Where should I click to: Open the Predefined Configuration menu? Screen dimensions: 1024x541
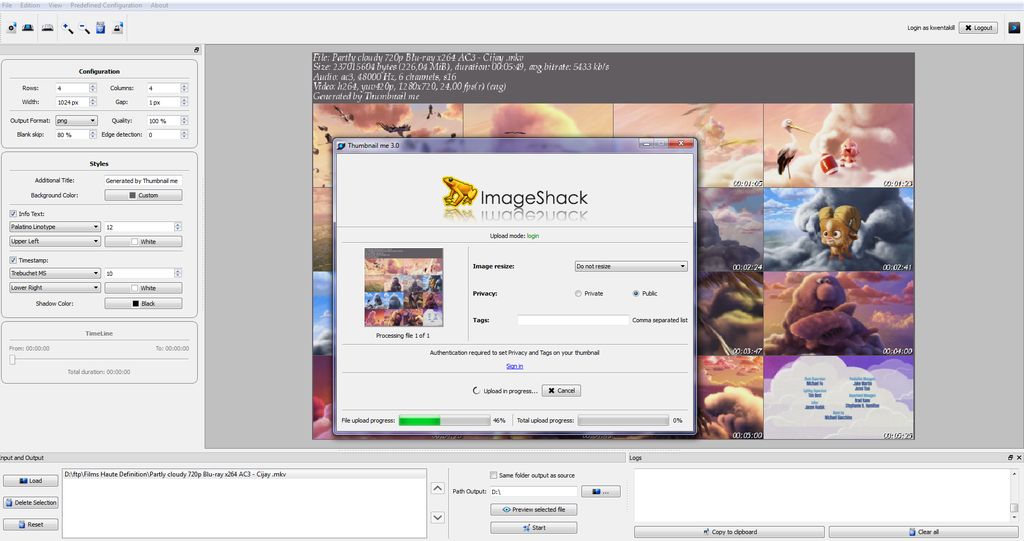click(x=106, y=5)
